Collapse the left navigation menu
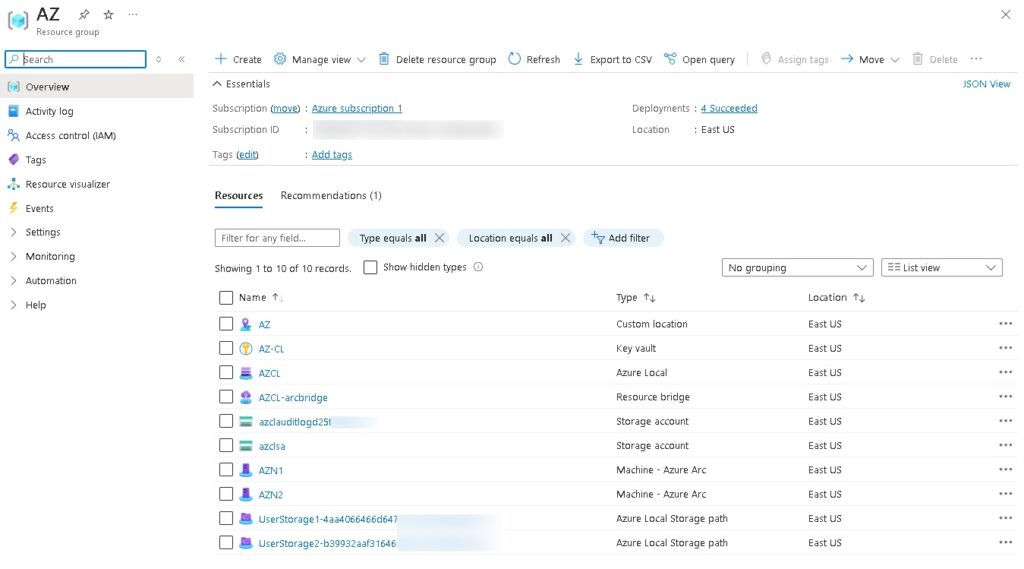This screenshot has width=1024, height=569. [x=182, y=59]
